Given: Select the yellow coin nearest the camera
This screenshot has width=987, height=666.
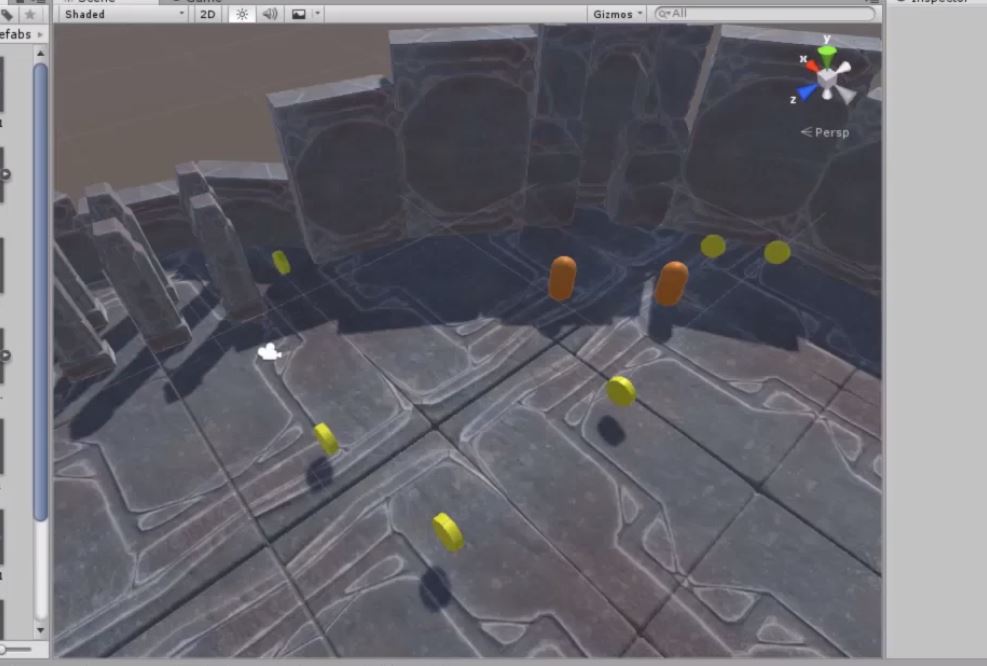Looking at the screenshot, I should click(448, 532).
